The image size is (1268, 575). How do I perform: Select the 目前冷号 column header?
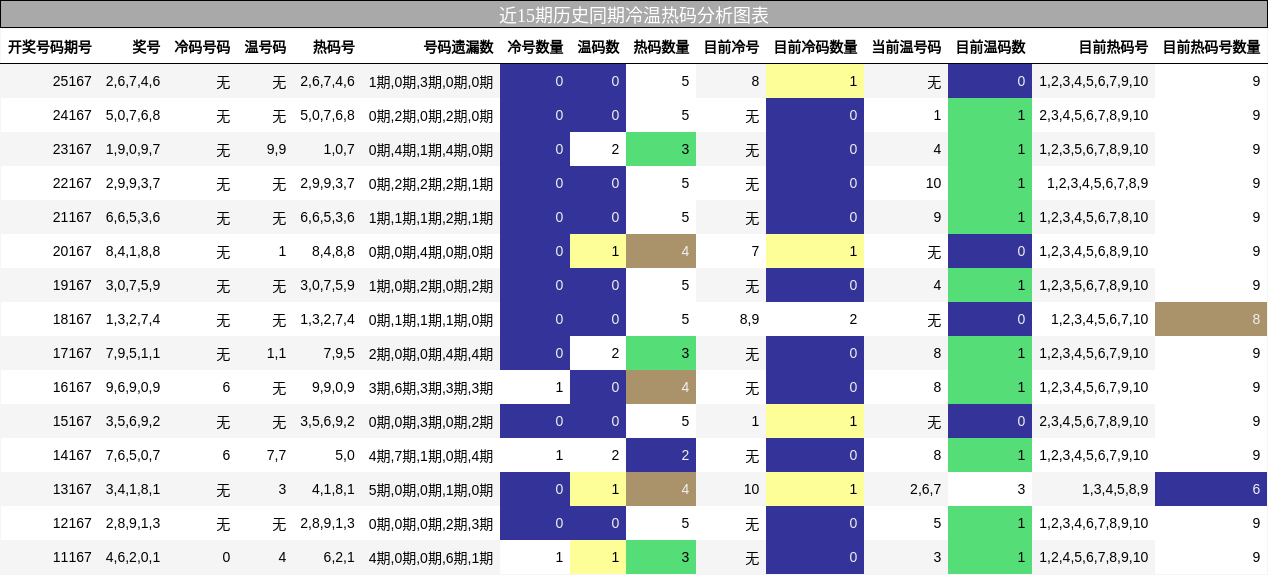[x=732, y=47]
